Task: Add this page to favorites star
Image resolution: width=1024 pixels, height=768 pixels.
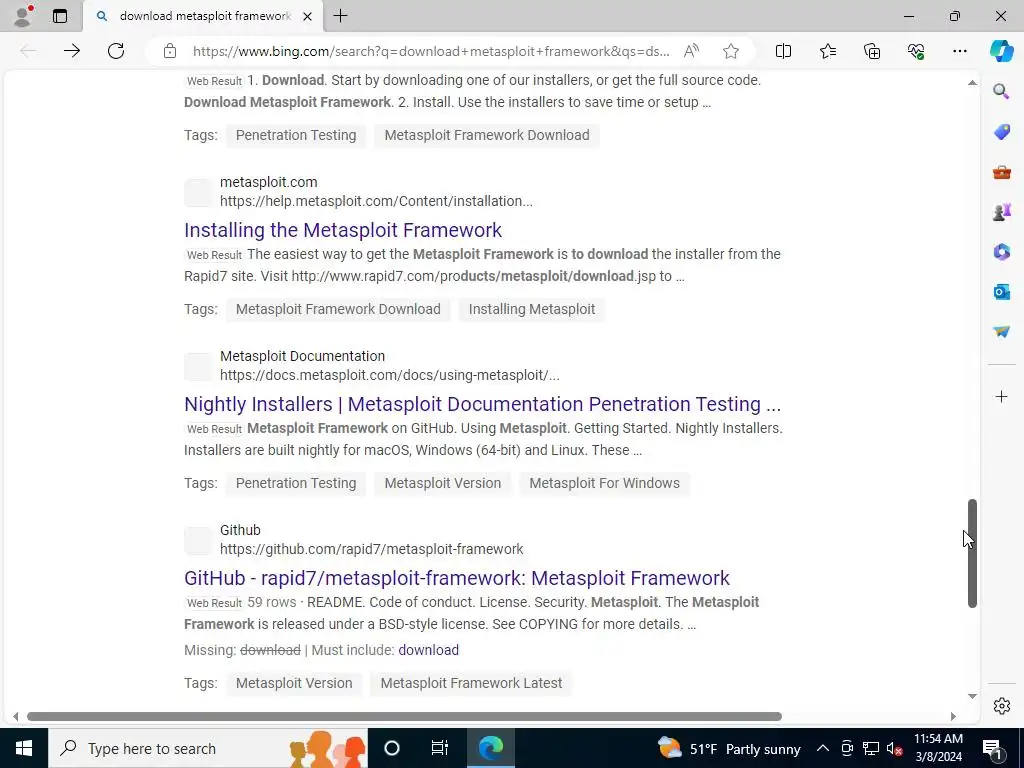Action: 731,51
